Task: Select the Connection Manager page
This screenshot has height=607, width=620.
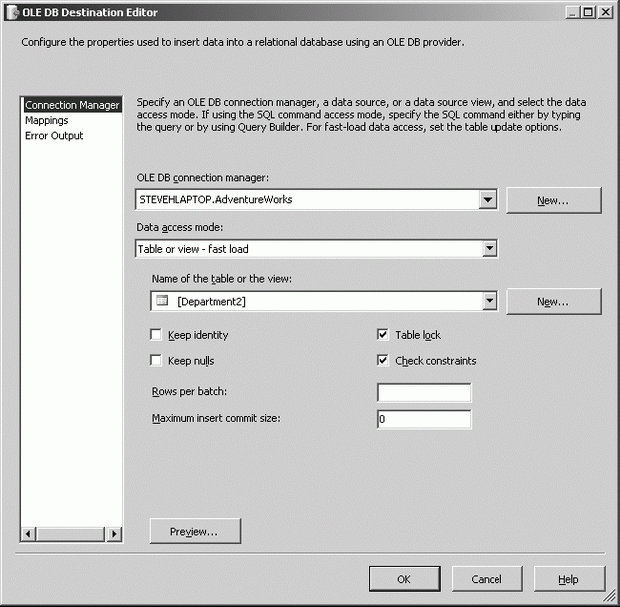Action: pos(72,105)
